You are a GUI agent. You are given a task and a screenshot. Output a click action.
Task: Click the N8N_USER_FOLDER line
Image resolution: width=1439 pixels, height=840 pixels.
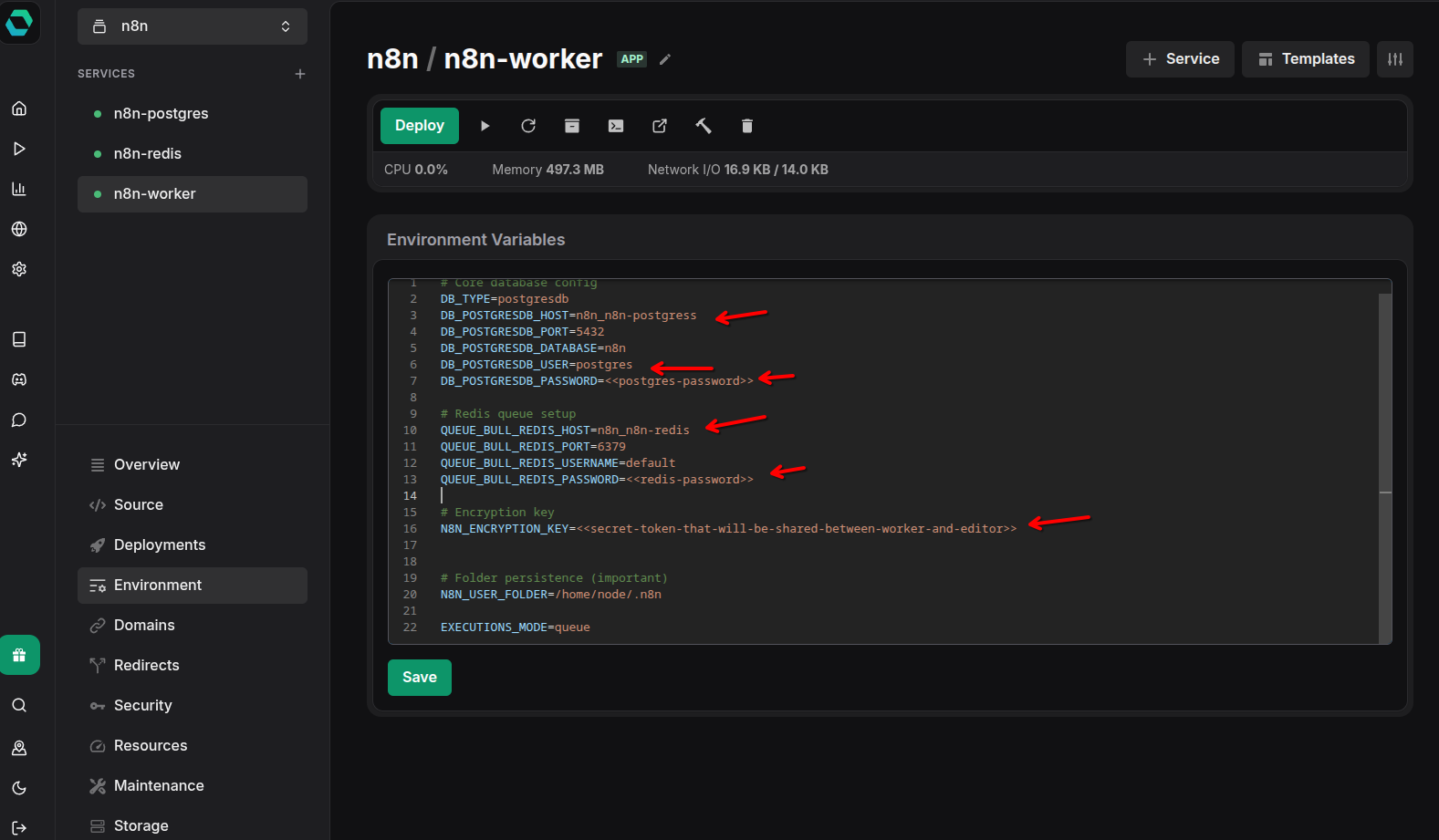[551, 595]
